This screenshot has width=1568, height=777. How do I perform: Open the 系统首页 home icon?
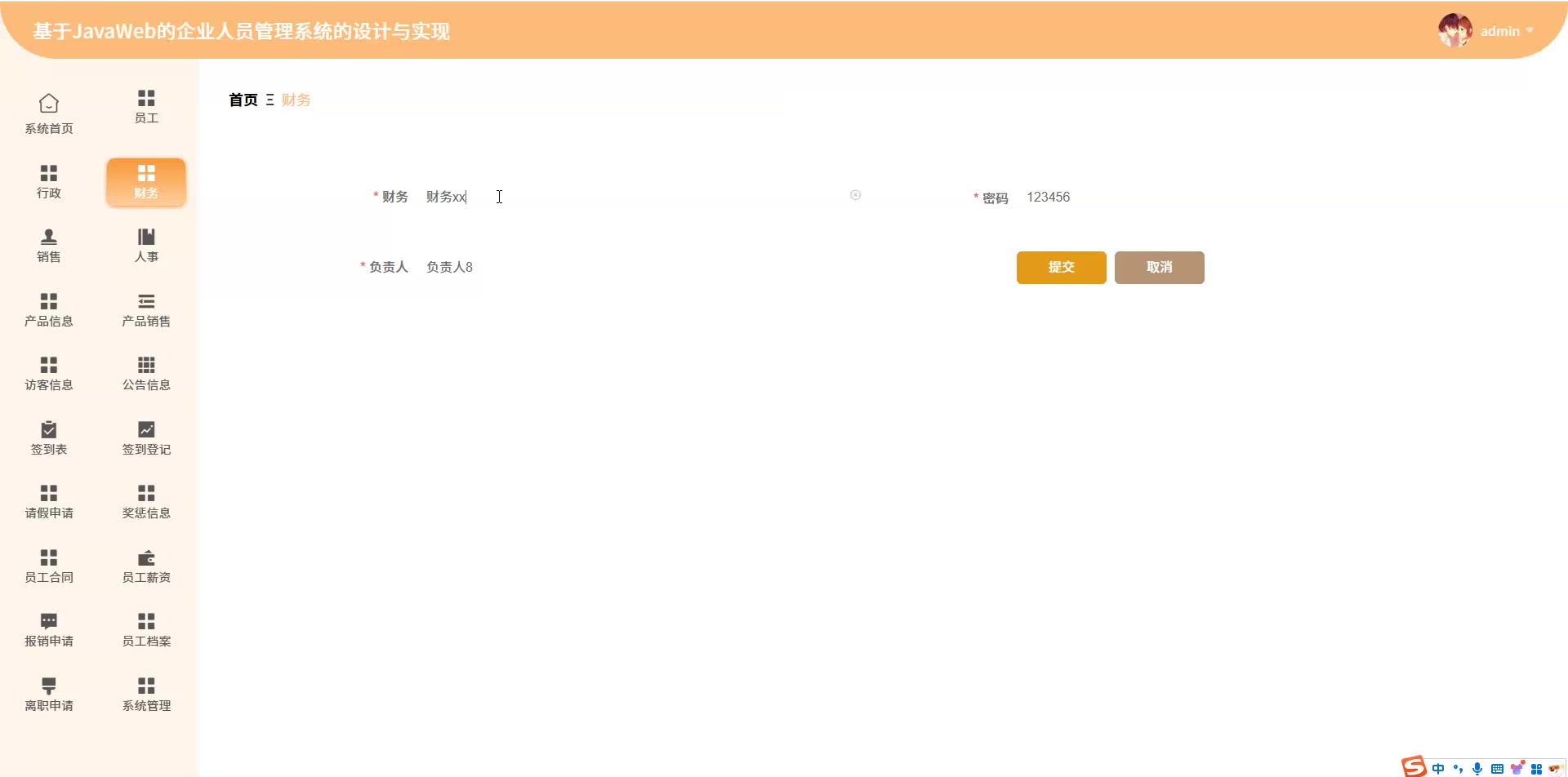[x=49, y=104]
